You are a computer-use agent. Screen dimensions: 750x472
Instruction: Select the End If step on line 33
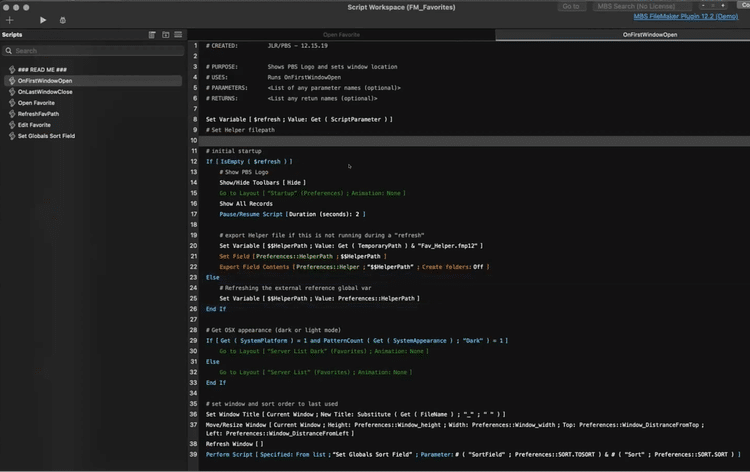coord(216,383)
